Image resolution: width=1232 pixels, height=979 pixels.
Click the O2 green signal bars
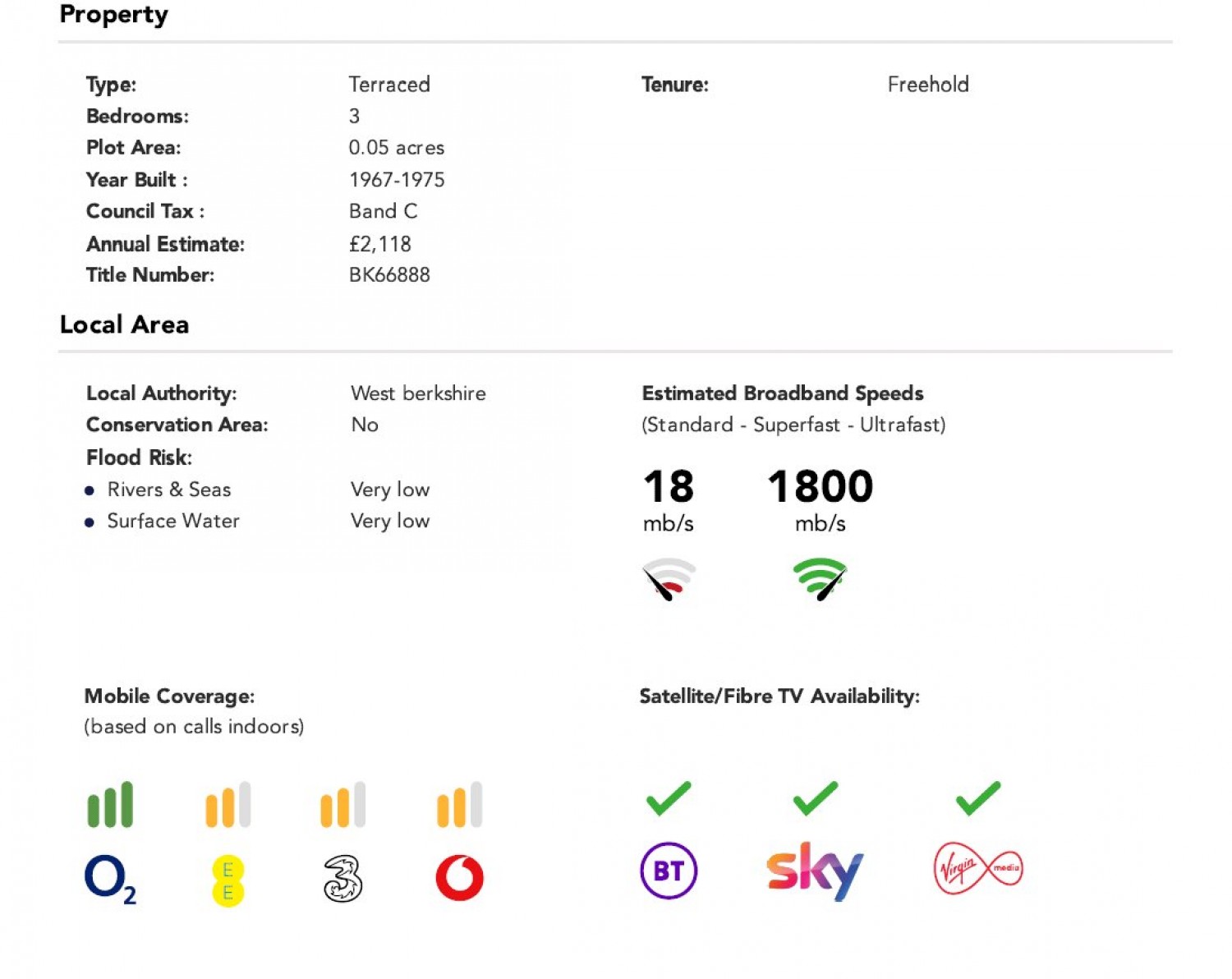(110, 804)
